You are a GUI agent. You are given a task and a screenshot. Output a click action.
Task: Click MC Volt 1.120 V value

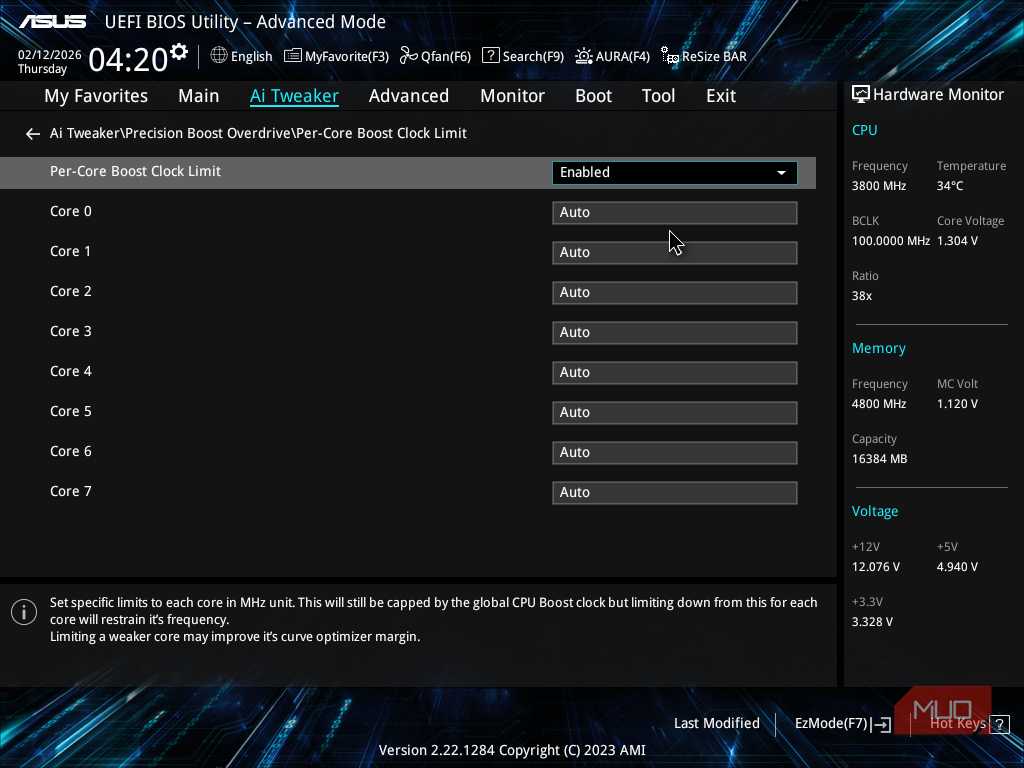[957, 404]
